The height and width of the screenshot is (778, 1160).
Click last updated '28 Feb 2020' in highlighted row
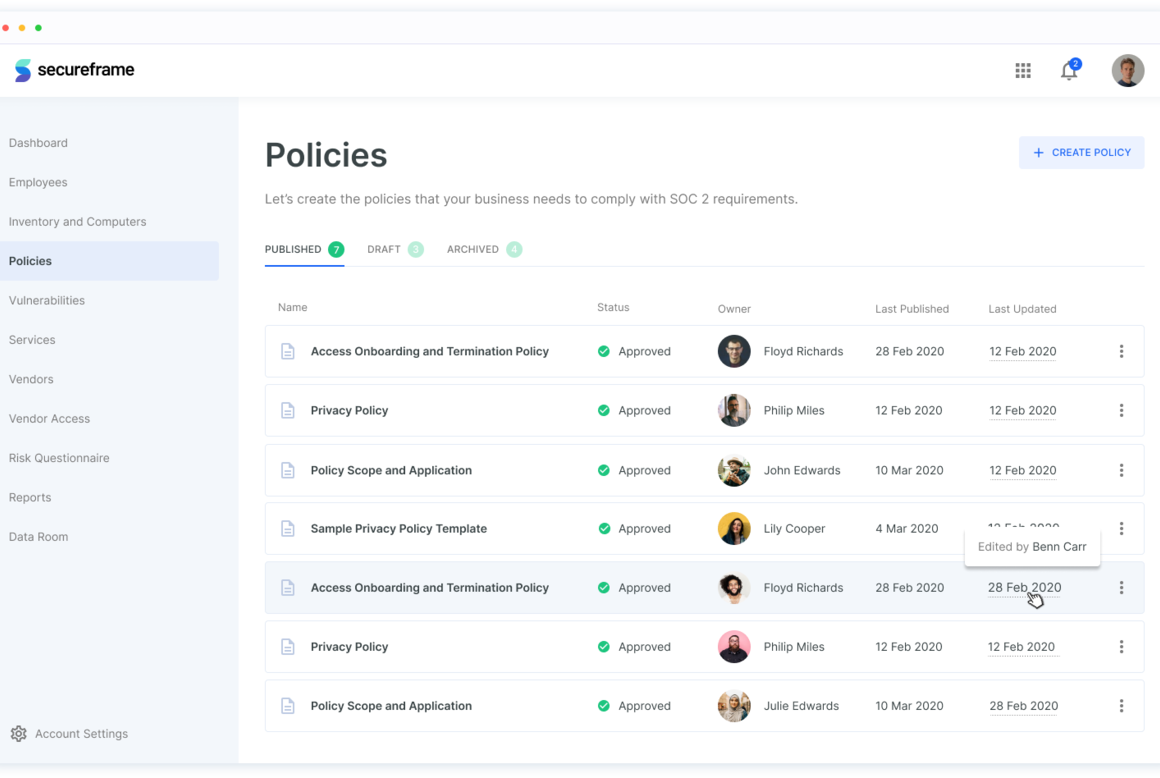pyautogui.click(x=1025, y=588)
